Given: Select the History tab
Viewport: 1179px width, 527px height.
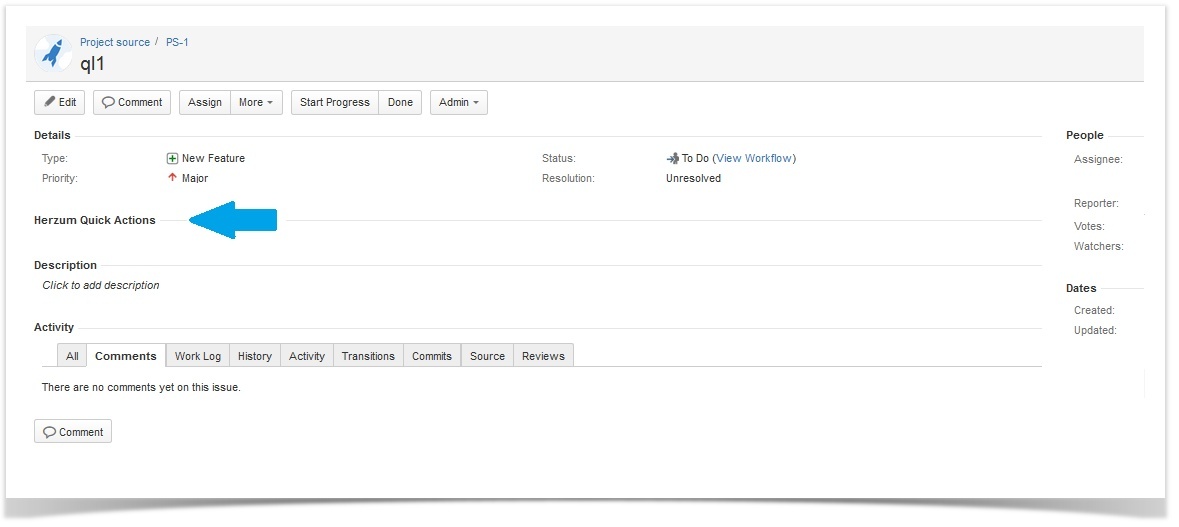Looking at the screenshot, I should point(255,356).
